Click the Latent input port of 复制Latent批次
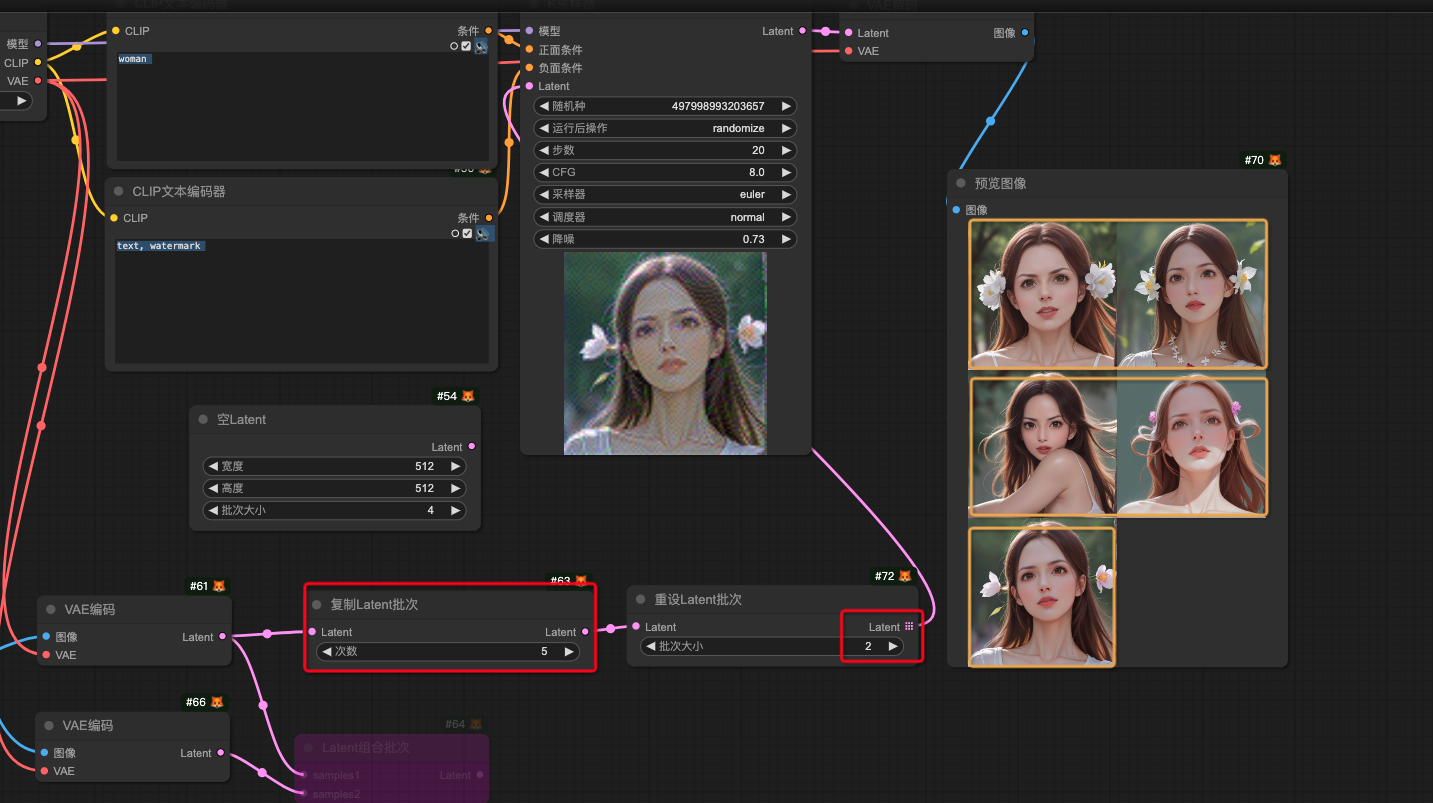 point(313,632)
